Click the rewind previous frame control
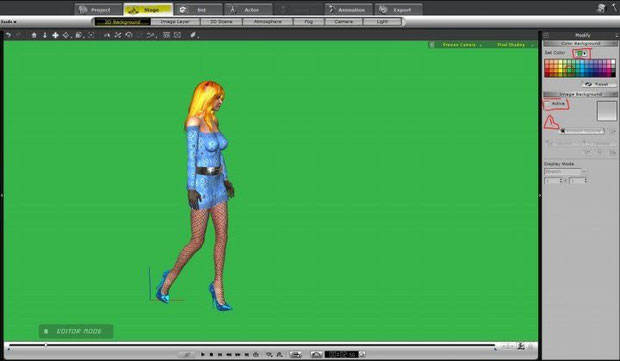 [229, 355]
